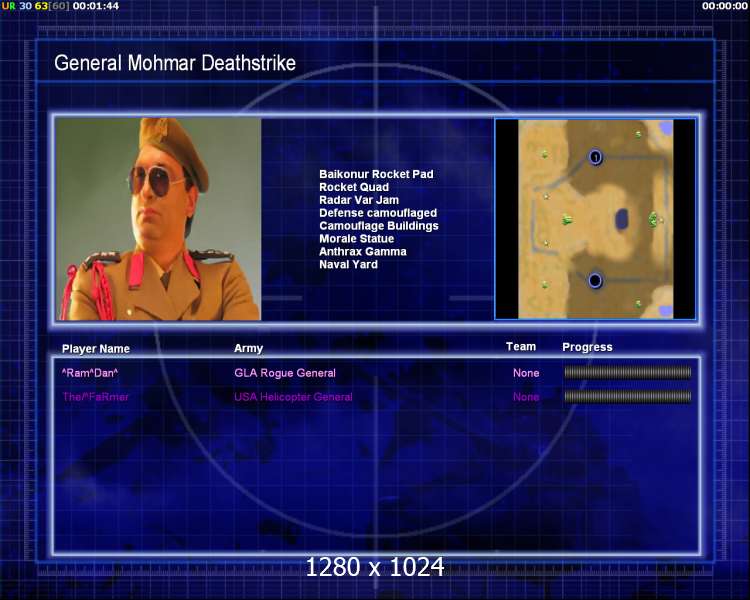
Task: Select the general's portrait image
Action: click(158, 219)
